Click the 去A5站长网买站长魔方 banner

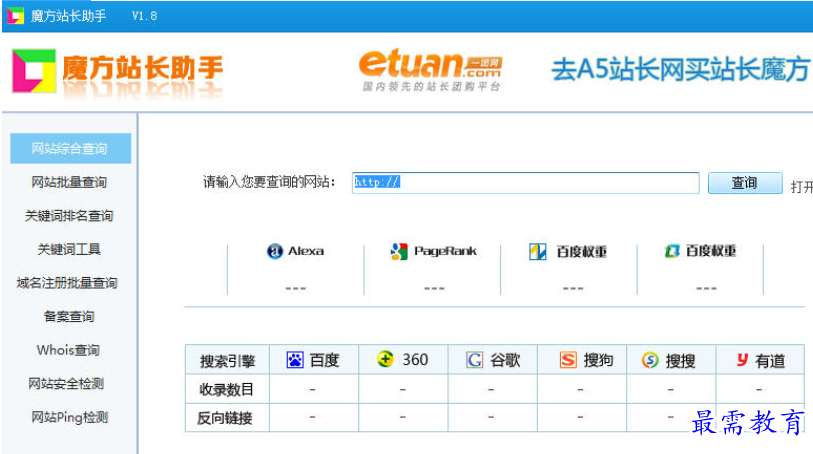(x=681, y=69)
